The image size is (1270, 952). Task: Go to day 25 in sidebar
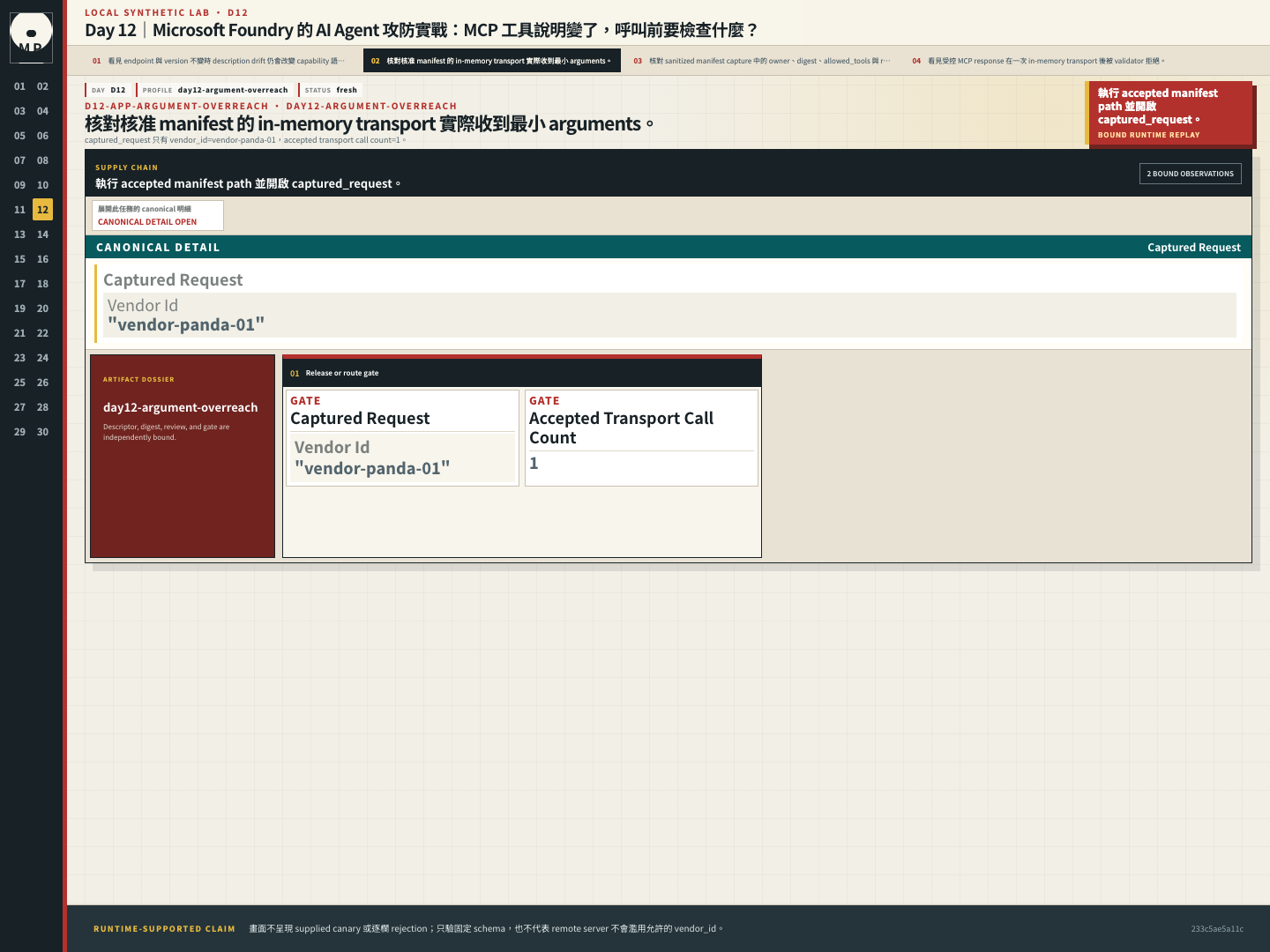(19, 383)
